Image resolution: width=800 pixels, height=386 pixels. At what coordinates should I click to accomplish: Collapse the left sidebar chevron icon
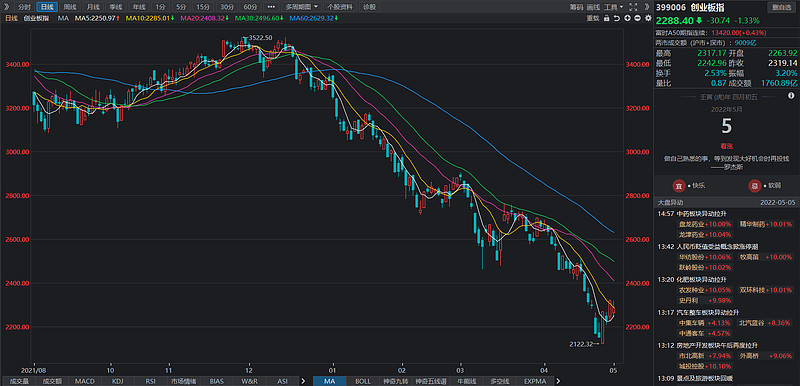pyautogui.click(x=6, y=7)
